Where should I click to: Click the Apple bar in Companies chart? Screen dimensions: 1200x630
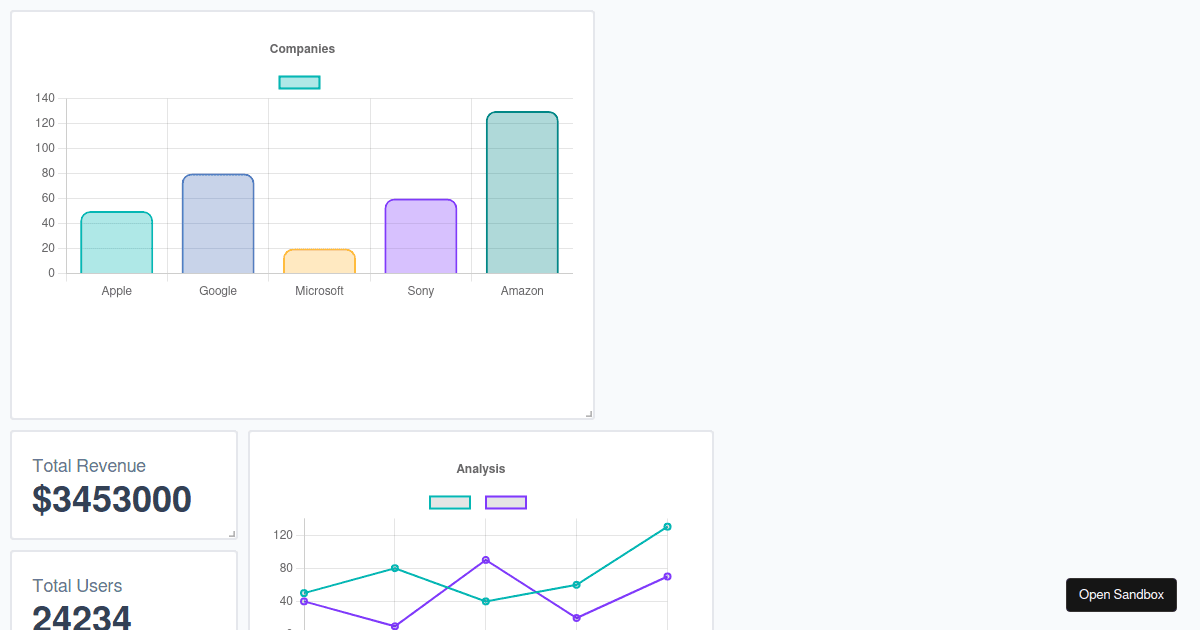pyautogui.click(x=117, y=242)
